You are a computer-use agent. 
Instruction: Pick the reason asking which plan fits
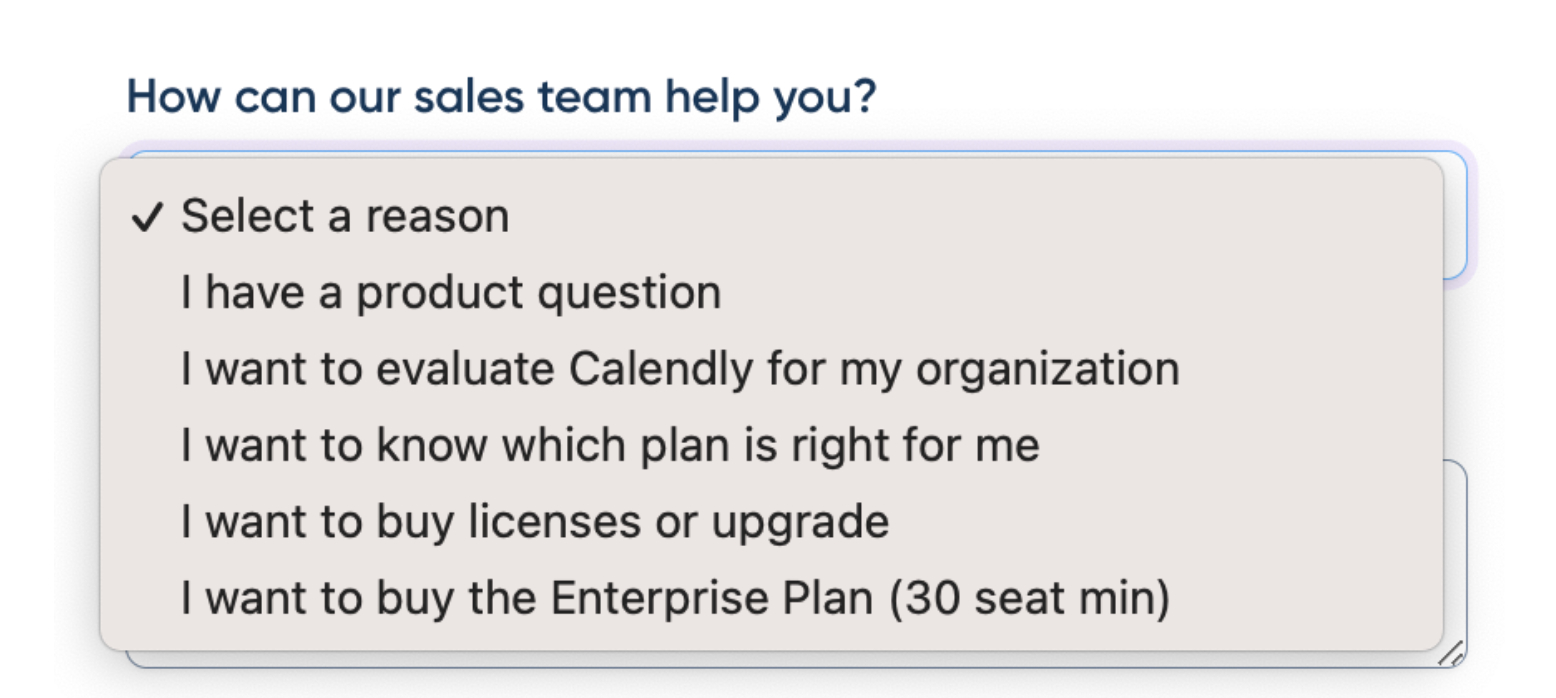[x=610, y=445]
